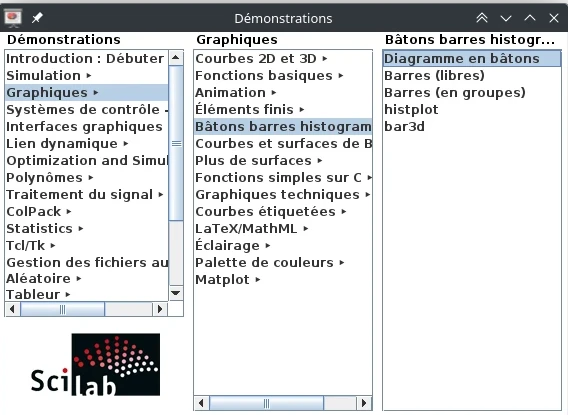The height and width of the screenshot is (415, 568).
Task: Open Courbes étiquetées submenu
Action: 283,211
